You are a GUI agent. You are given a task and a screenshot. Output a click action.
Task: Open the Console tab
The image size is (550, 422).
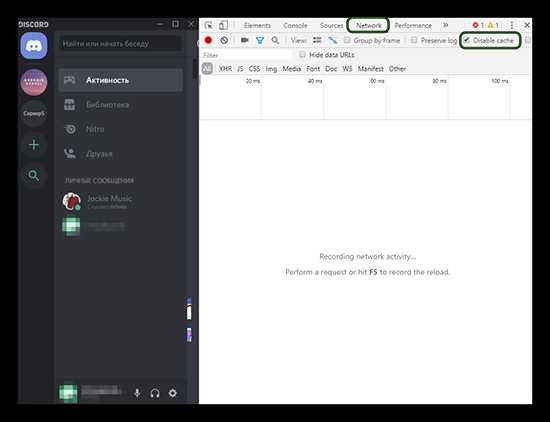295,26
